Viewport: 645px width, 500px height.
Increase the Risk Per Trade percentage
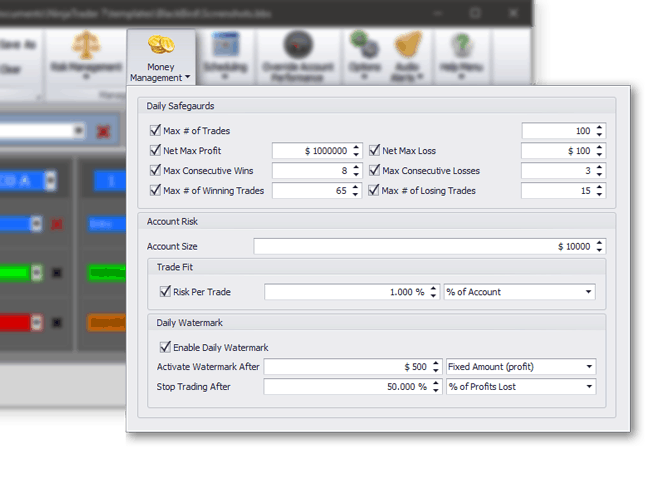(433, 288)
